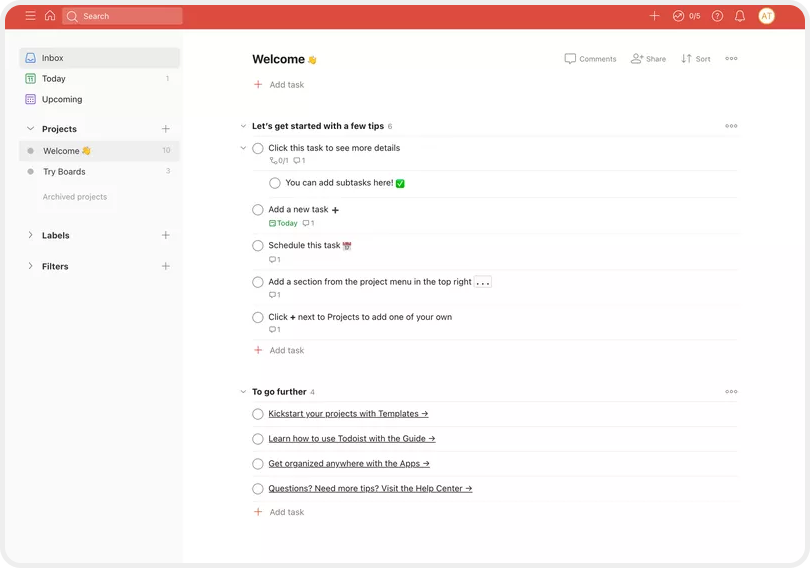810x568 pixels.
Task: Toggle the hamburger sidebar menu
Action: (30, 15)
